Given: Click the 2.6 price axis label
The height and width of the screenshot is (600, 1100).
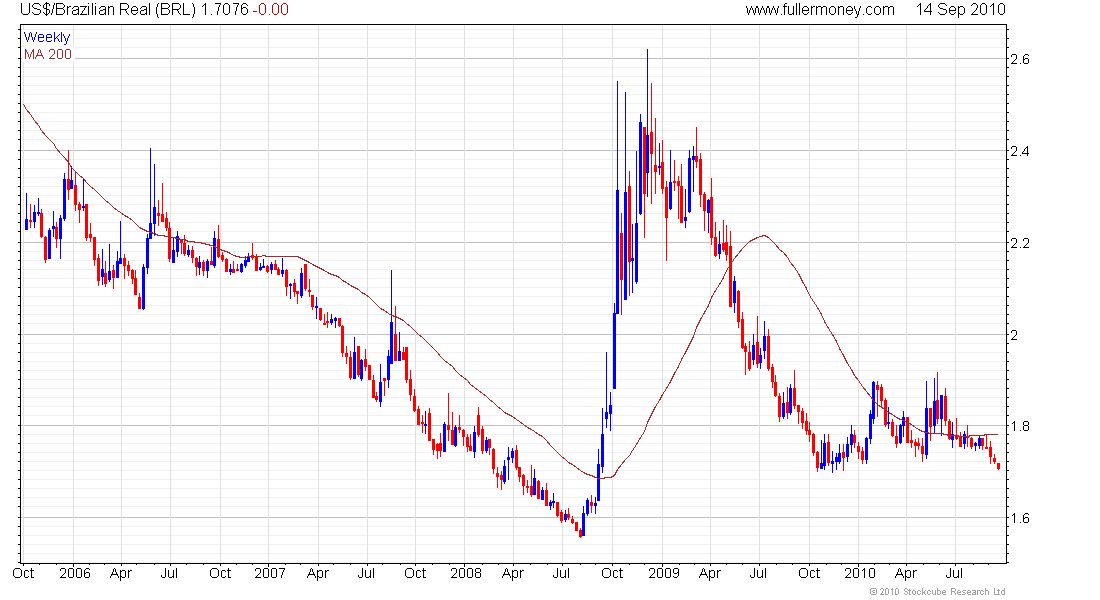Looking at the screenshot, I should tap(1019, 59).
